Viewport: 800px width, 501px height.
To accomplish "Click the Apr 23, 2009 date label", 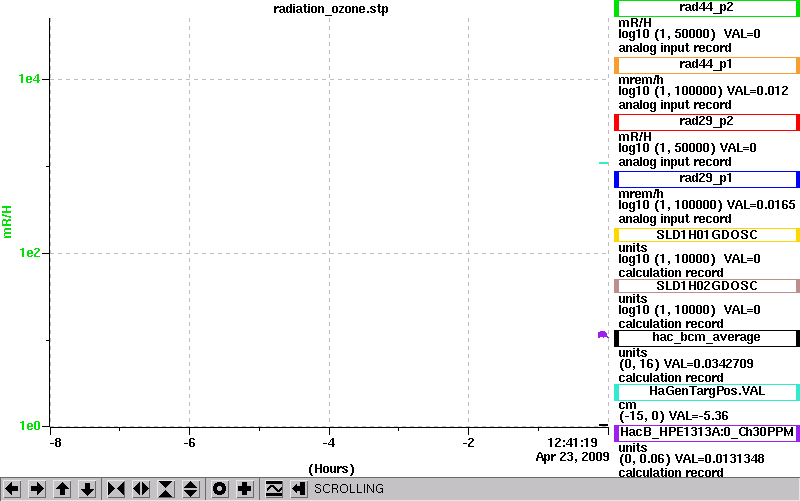I will [572, 457].
